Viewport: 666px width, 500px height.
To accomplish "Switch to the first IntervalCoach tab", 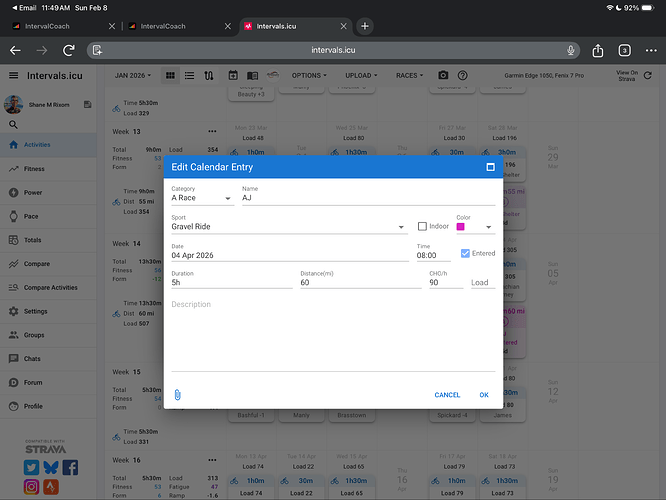I will 60,26.
